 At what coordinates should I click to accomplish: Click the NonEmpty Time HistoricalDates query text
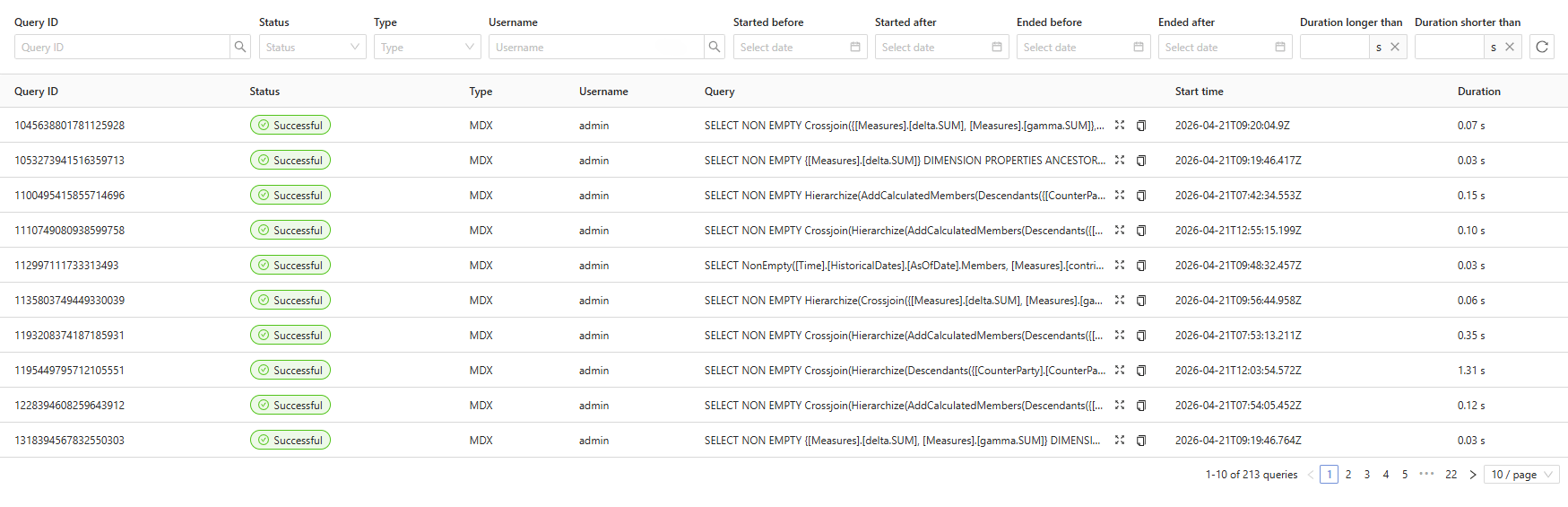click(x=905, y=266)
